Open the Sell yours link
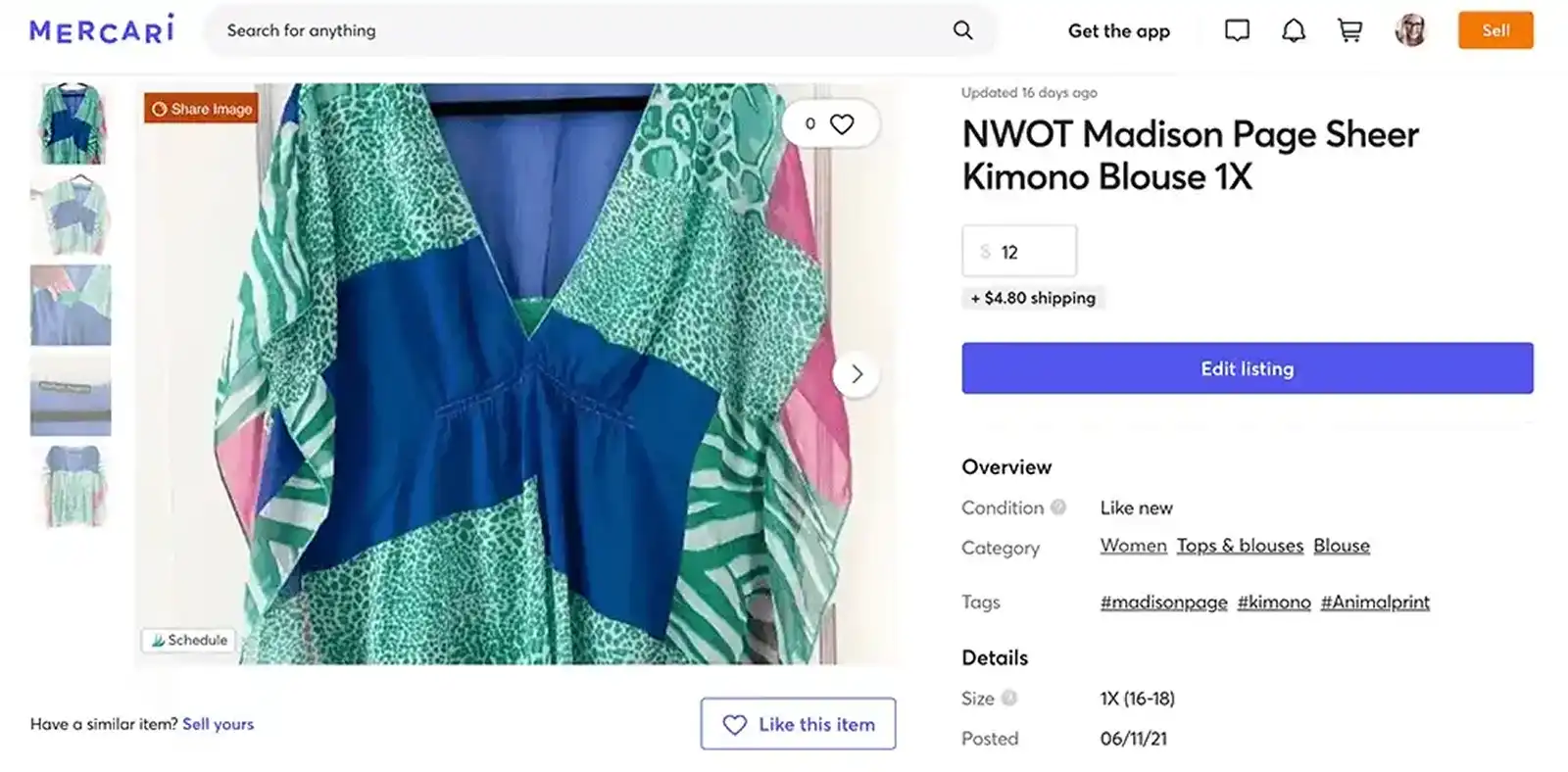This screenshot has width=1568, height=772. [x=218, y=724]
